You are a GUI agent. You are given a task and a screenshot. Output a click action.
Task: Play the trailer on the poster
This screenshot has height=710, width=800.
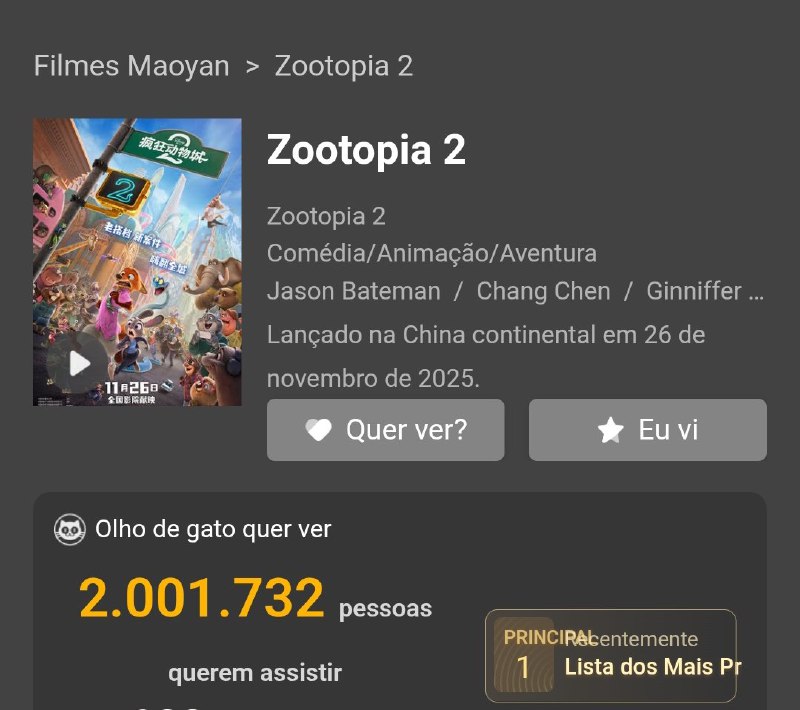[x=78, y=363]
